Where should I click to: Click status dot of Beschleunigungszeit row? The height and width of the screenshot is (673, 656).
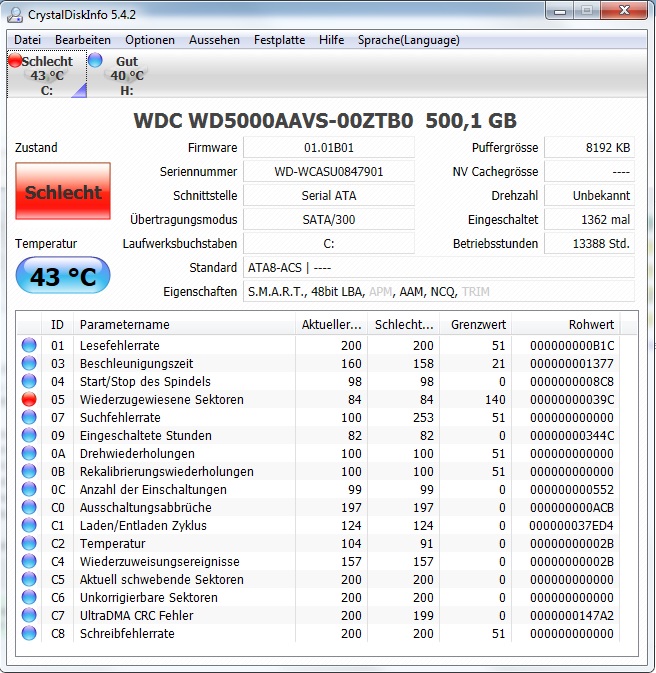tap(29, 363)
